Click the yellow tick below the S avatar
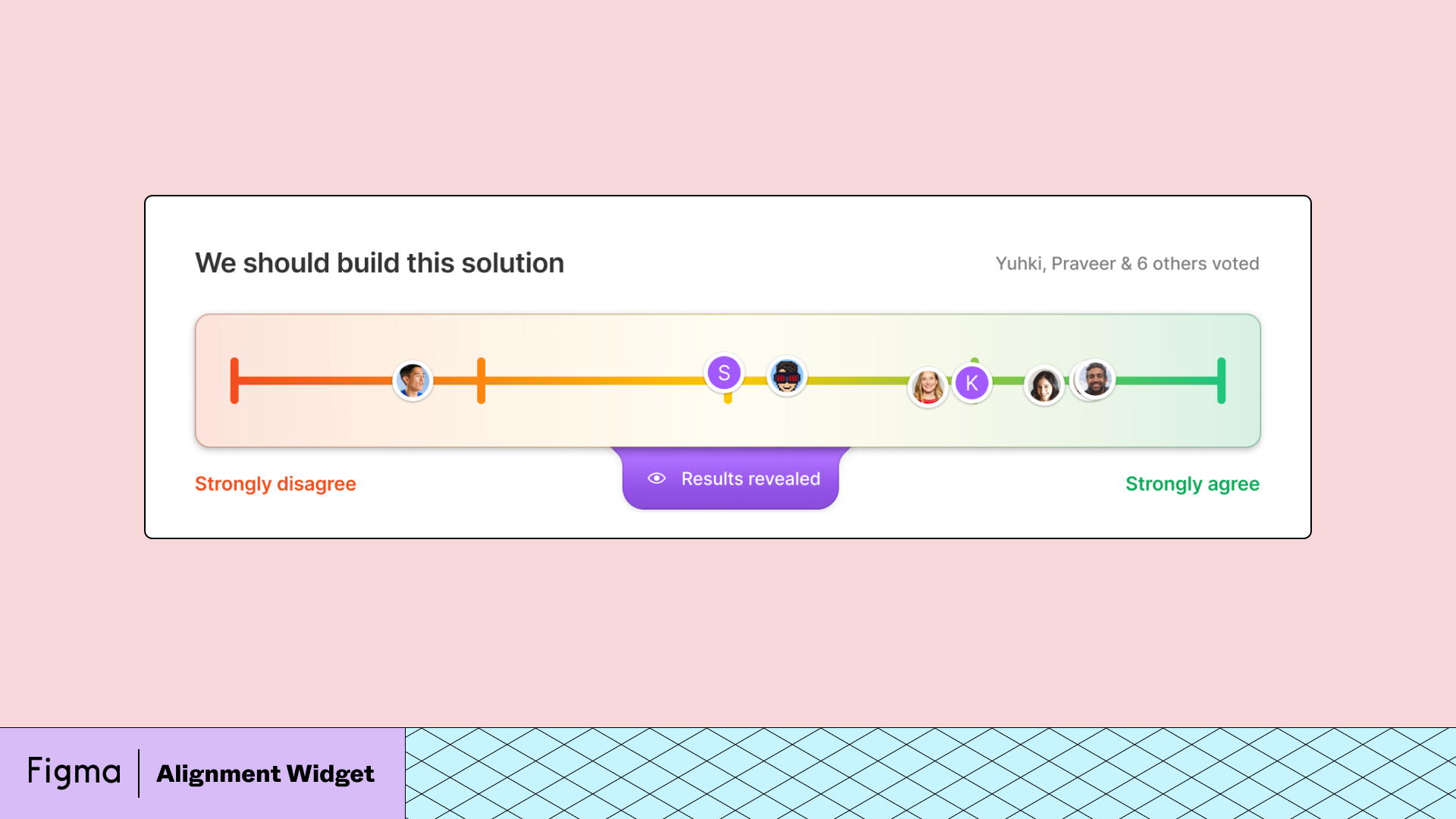This screenshot has width=1456, height=819. pyautogui.click(x=728, y=398)
